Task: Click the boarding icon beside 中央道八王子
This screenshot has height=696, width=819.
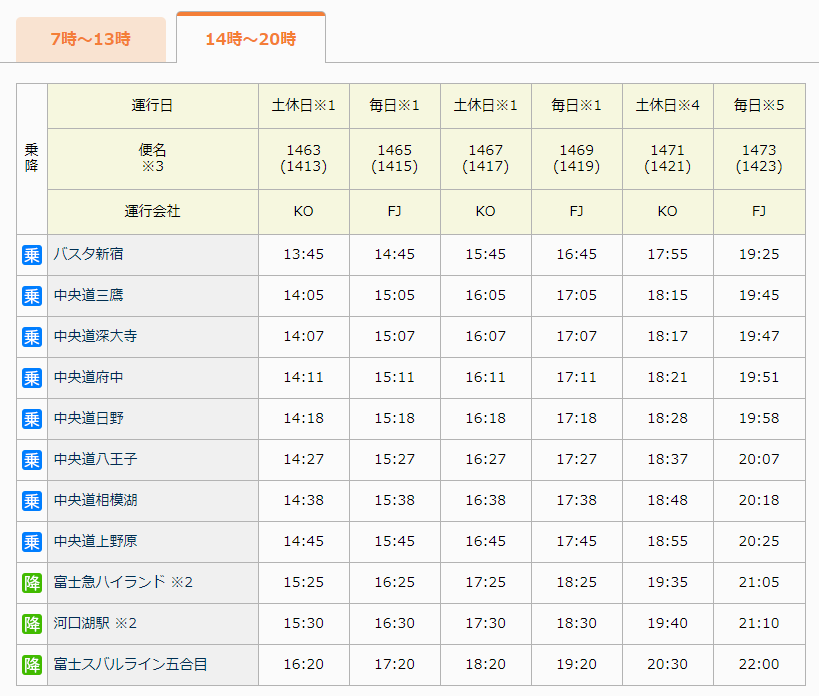Action: pos(32,460)
